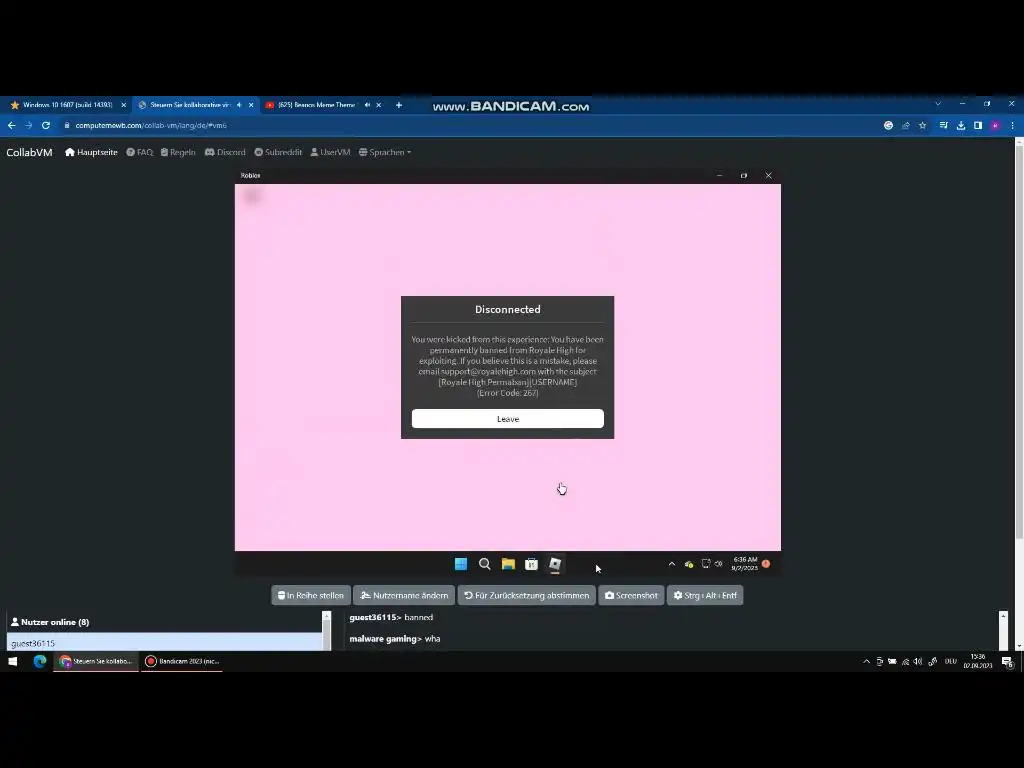
Task: Select guest36115 in the user list
Action: coord(164,643)
